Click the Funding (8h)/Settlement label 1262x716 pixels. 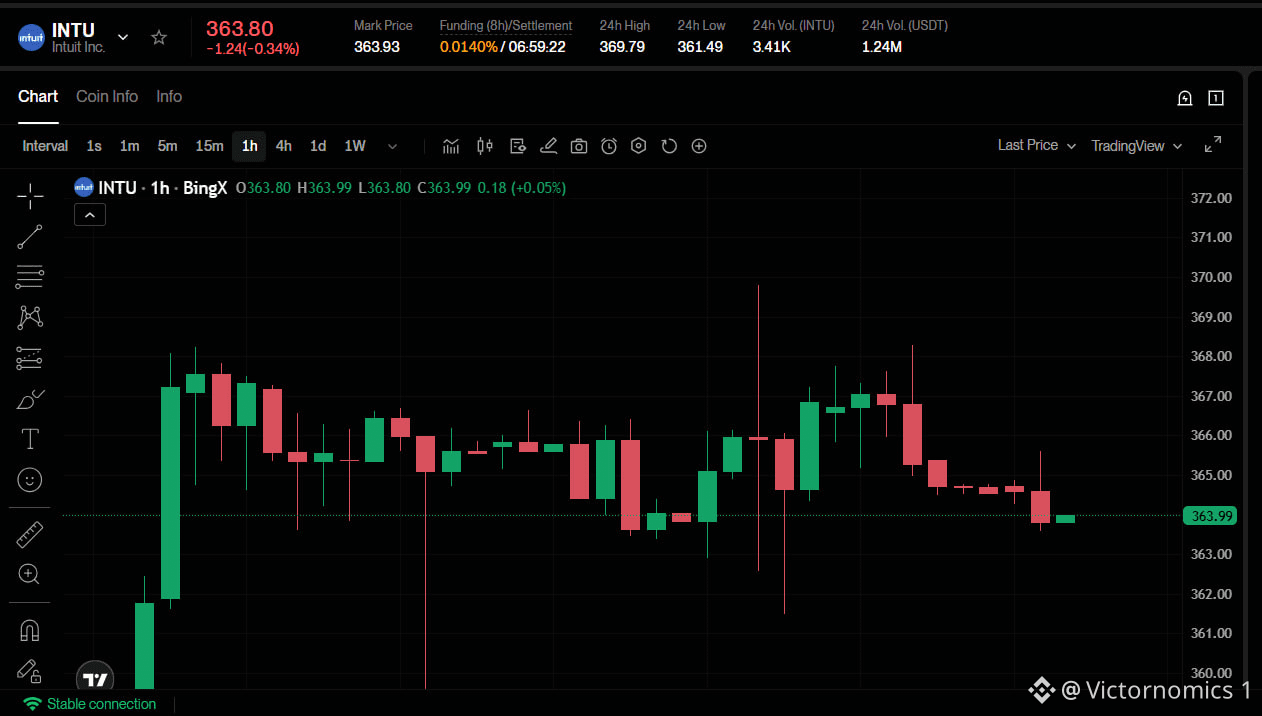click(x=506, y=26)
